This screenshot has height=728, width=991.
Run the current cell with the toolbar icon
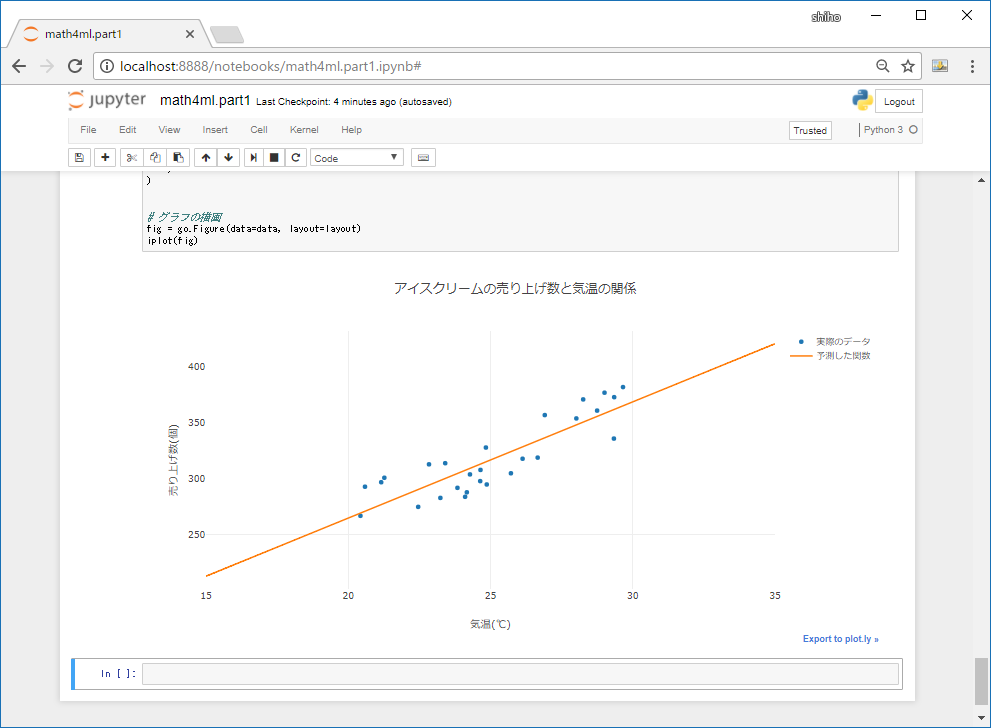pyautogui.click(x=253, y=157)
